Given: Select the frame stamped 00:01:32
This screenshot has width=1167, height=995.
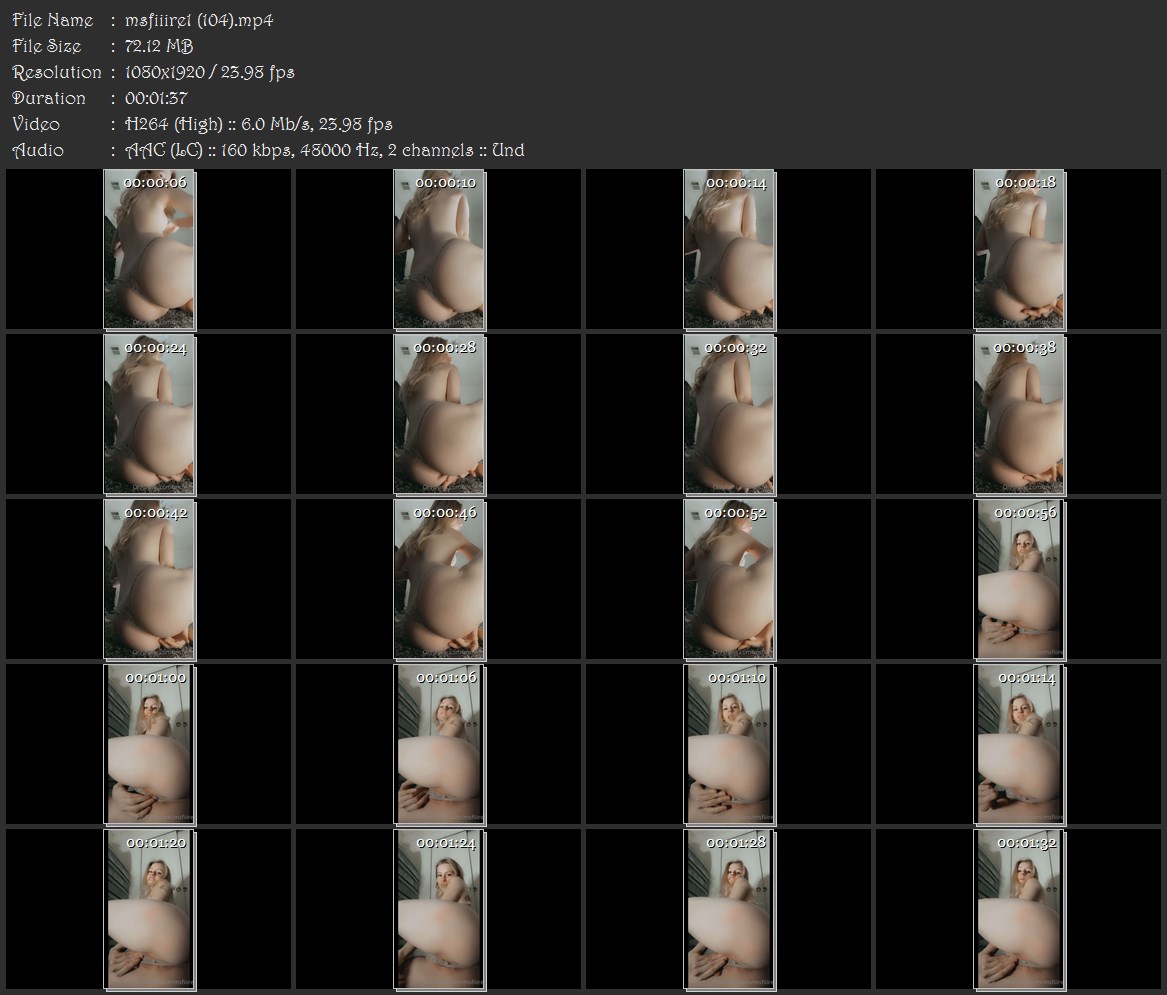Looking at the screenshot, I should point(1020,910).
